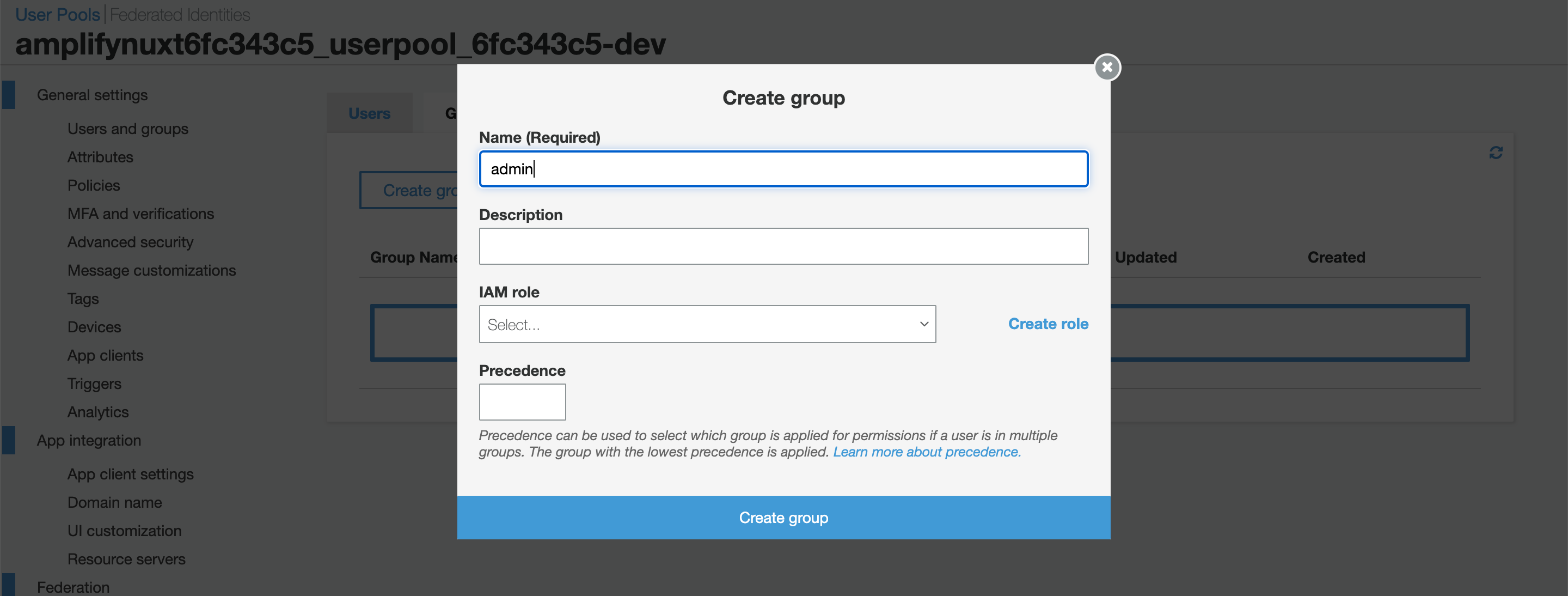Focus the Description text field
The width and height of the screenshot is (1568, 596).
click(x=783, y=246)
